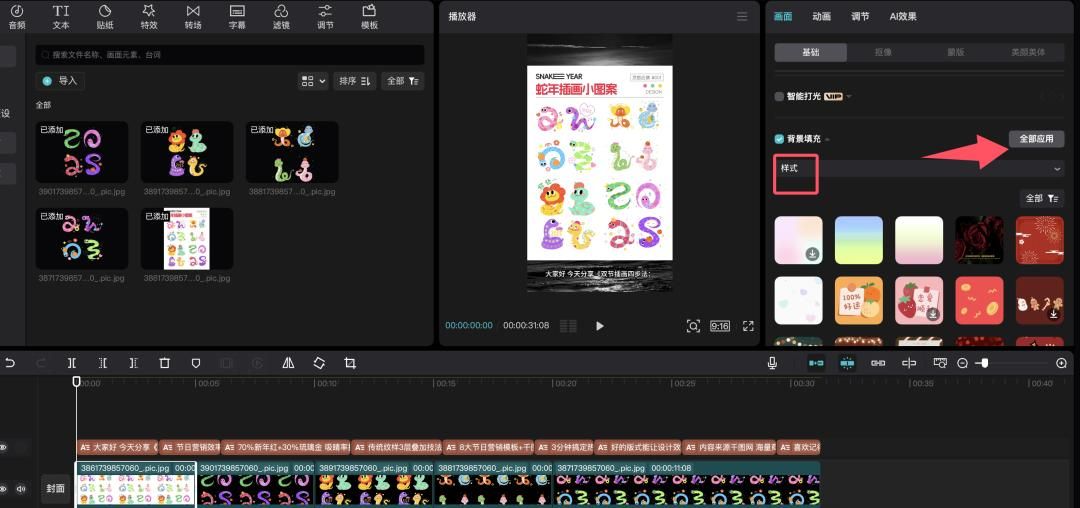Switch to the AI效果 tab
The height and width of the screenshot is (508, 1080).
point(903,17)
